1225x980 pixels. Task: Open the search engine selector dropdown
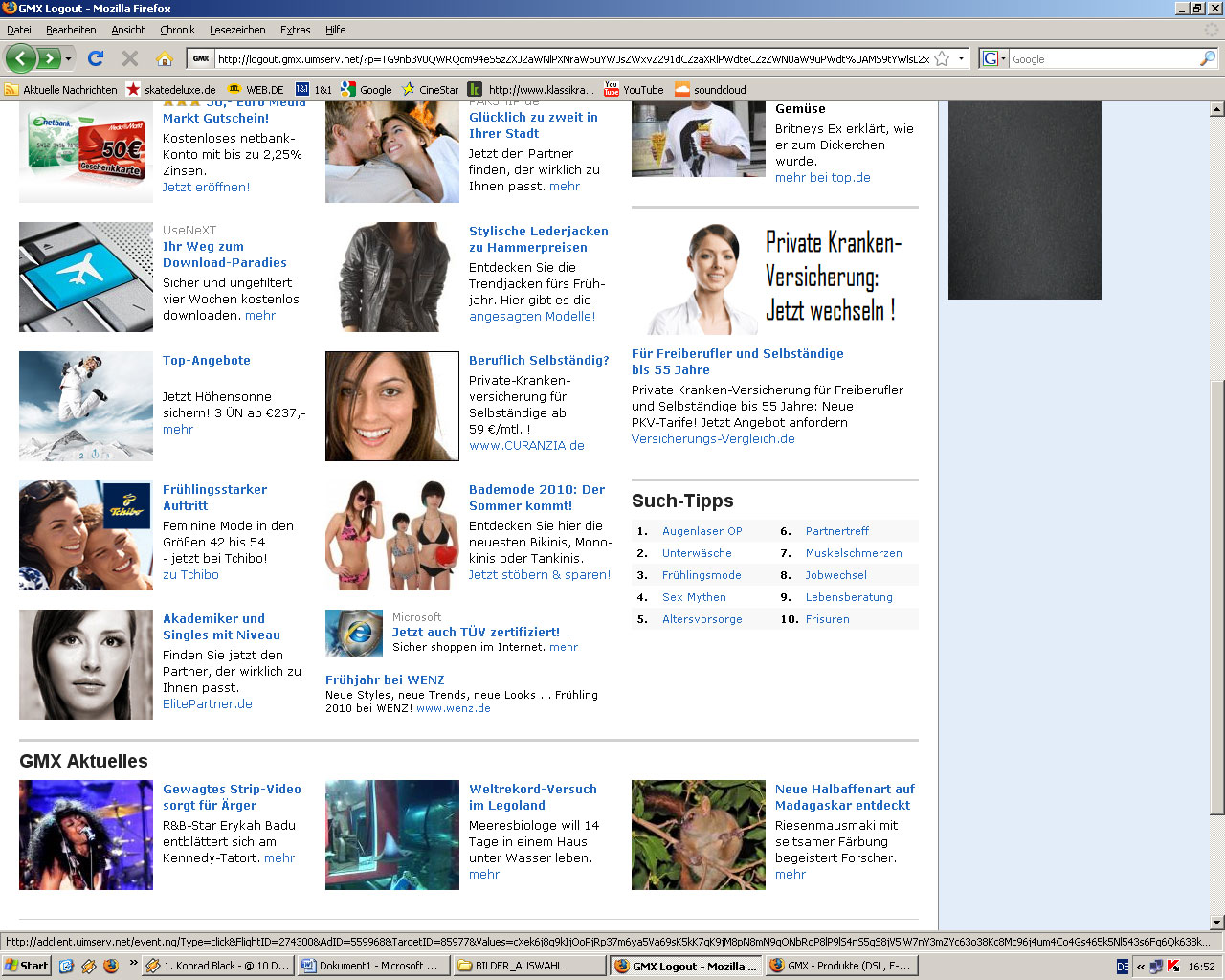(x=1003, y=58)
